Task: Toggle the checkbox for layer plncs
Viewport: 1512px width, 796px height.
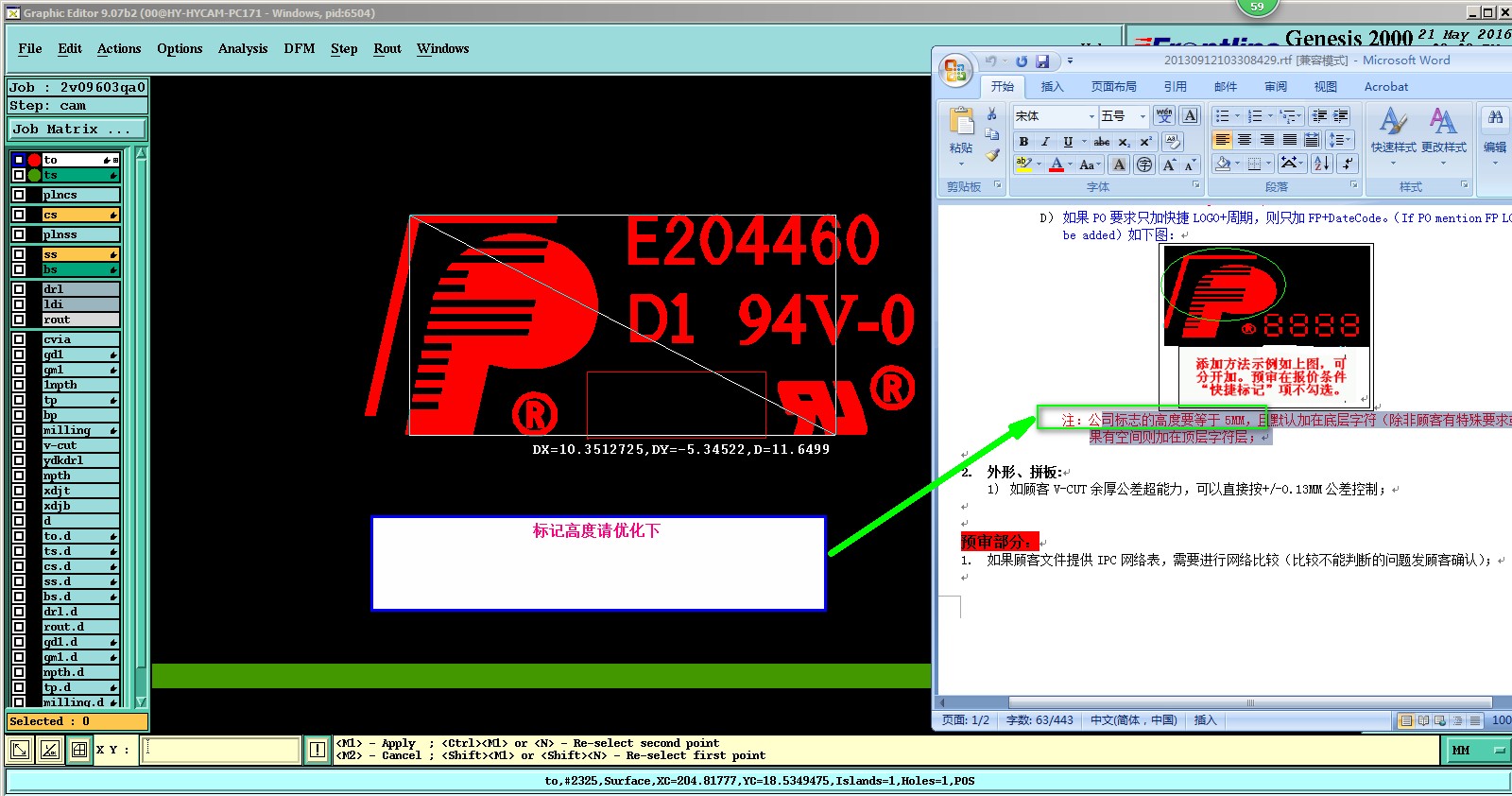Action: click(19, 195)
